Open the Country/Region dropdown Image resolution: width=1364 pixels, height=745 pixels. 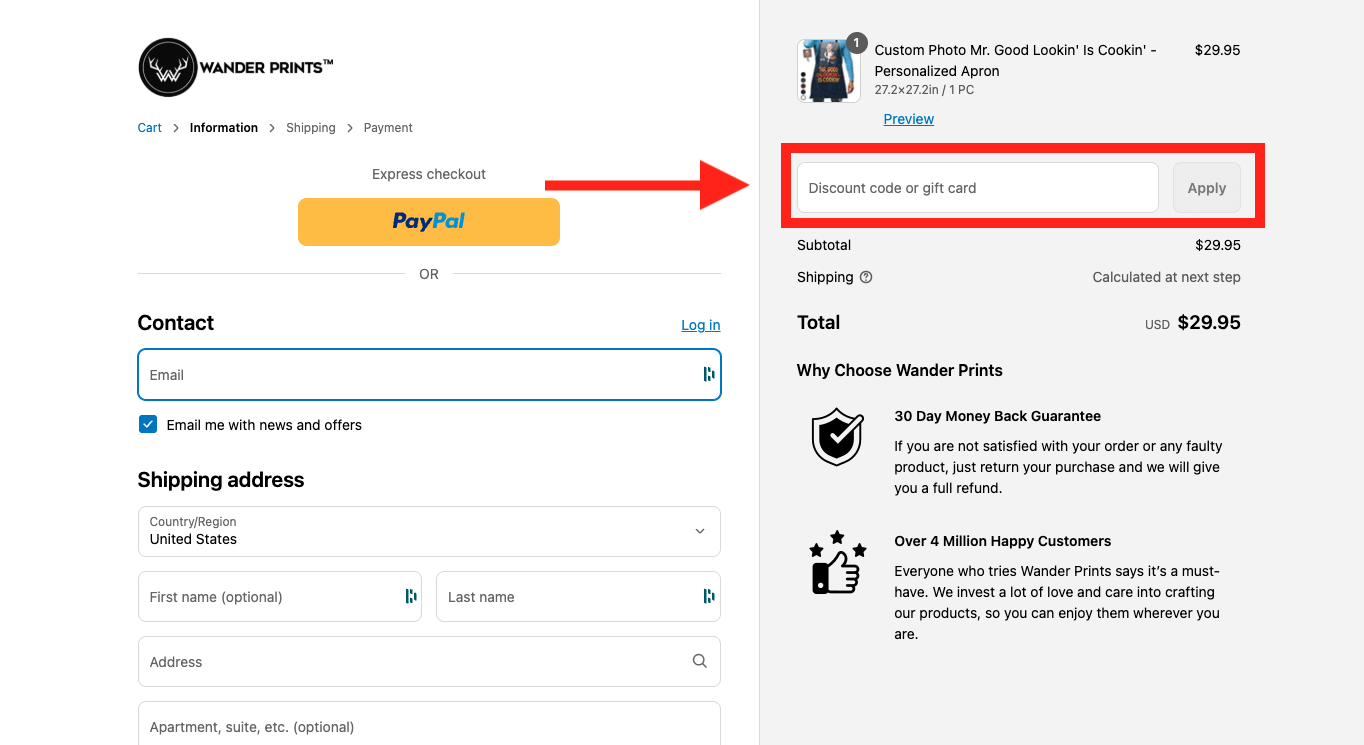[x=429, y=531]
